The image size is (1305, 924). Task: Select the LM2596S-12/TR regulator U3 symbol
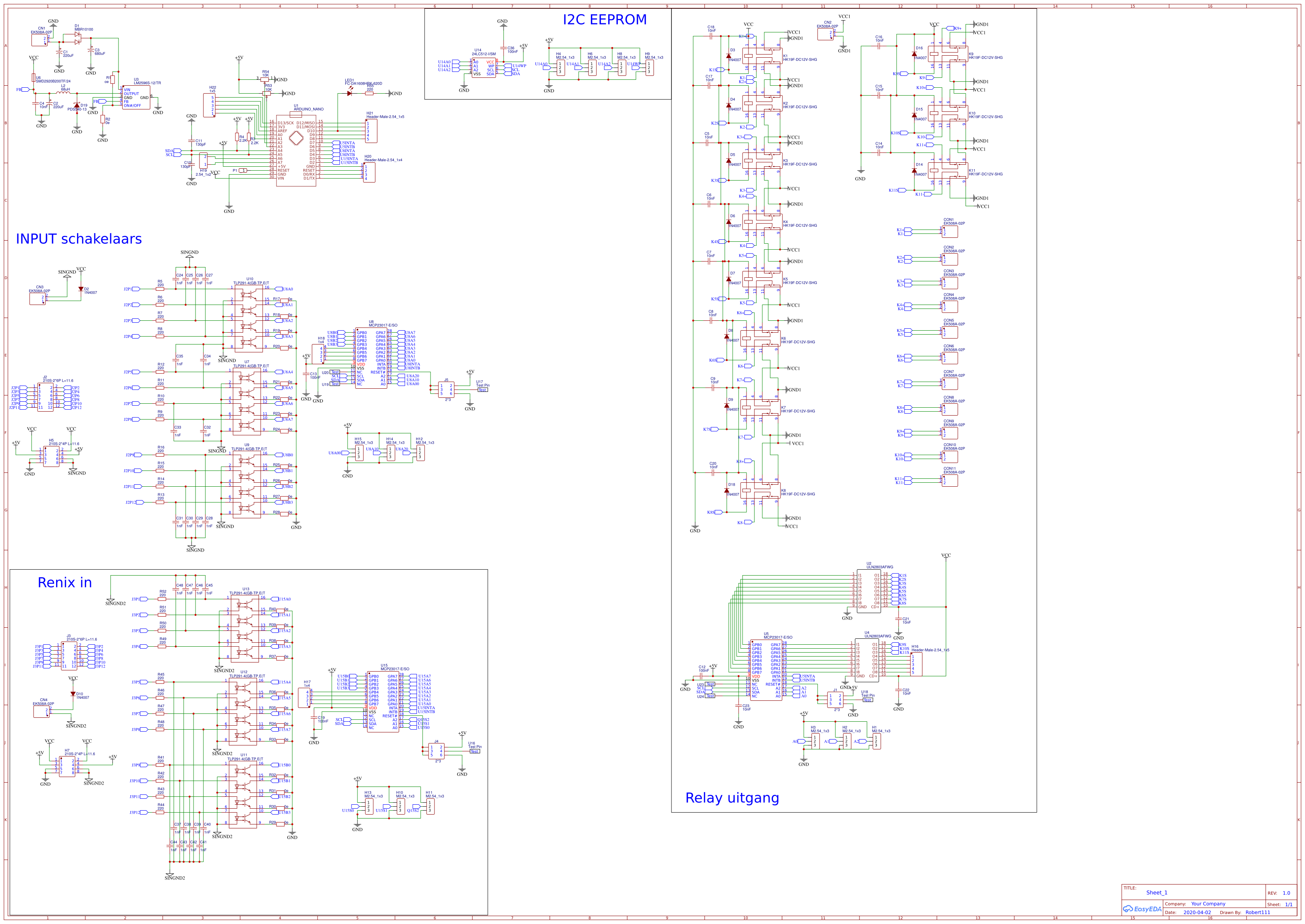pyautogui.click(x=137, y=97)
